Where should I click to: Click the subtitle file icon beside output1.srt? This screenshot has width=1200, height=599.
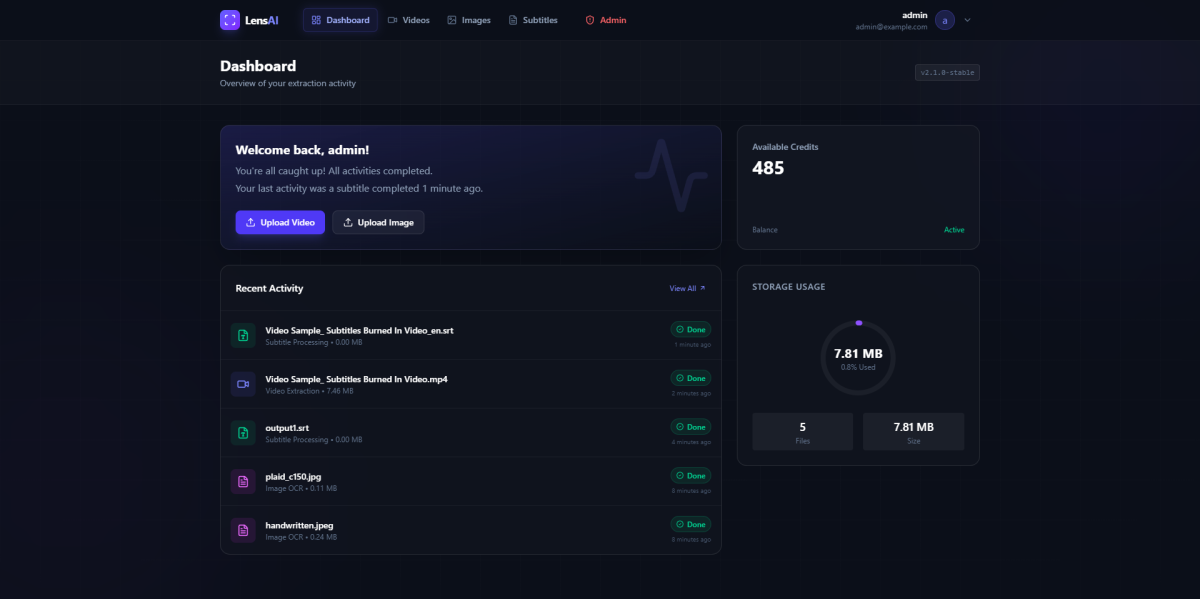point(243,433)
